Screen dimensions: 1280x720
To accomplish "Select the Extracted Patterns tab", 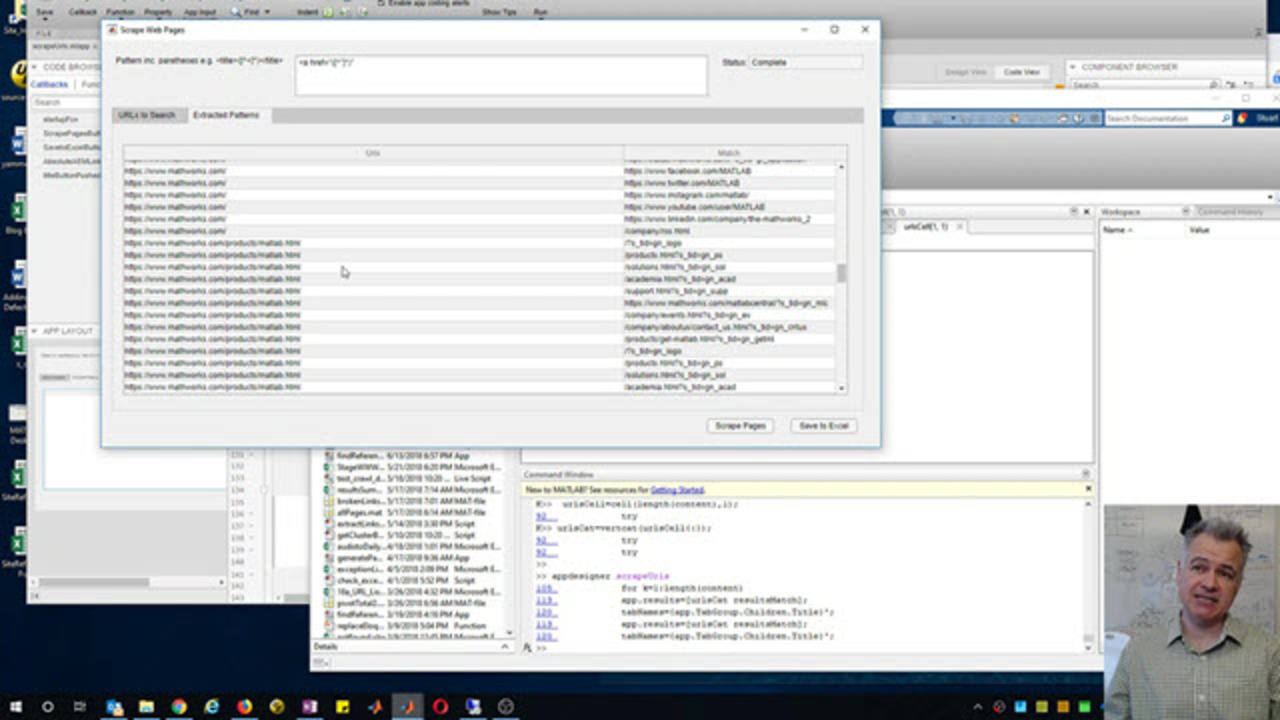I will point(226,115).
